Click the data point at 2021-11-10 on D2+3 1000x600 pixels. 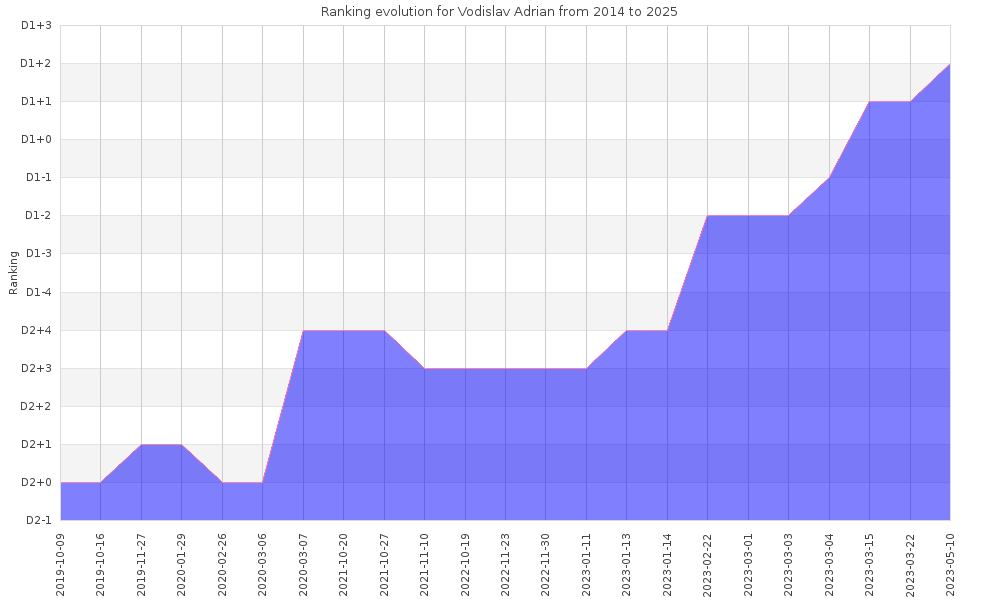pos(424,368)
